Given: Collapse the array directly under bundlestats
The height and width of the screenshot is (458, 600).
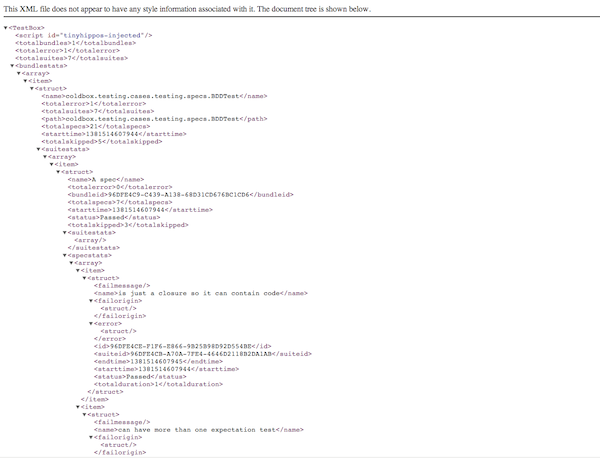Looking at the screenshot, I should 19,74.
